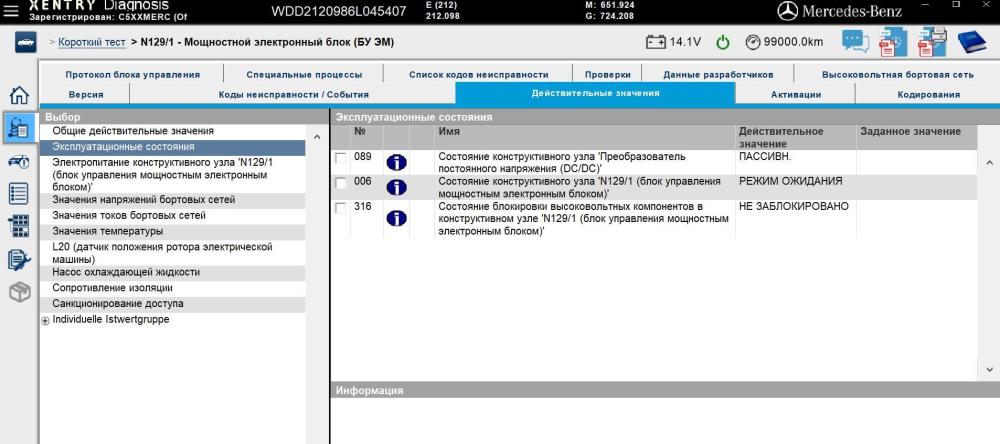Open the Кодирования tab
This screenshot has width=1000, height=444.
pos(928,94)
